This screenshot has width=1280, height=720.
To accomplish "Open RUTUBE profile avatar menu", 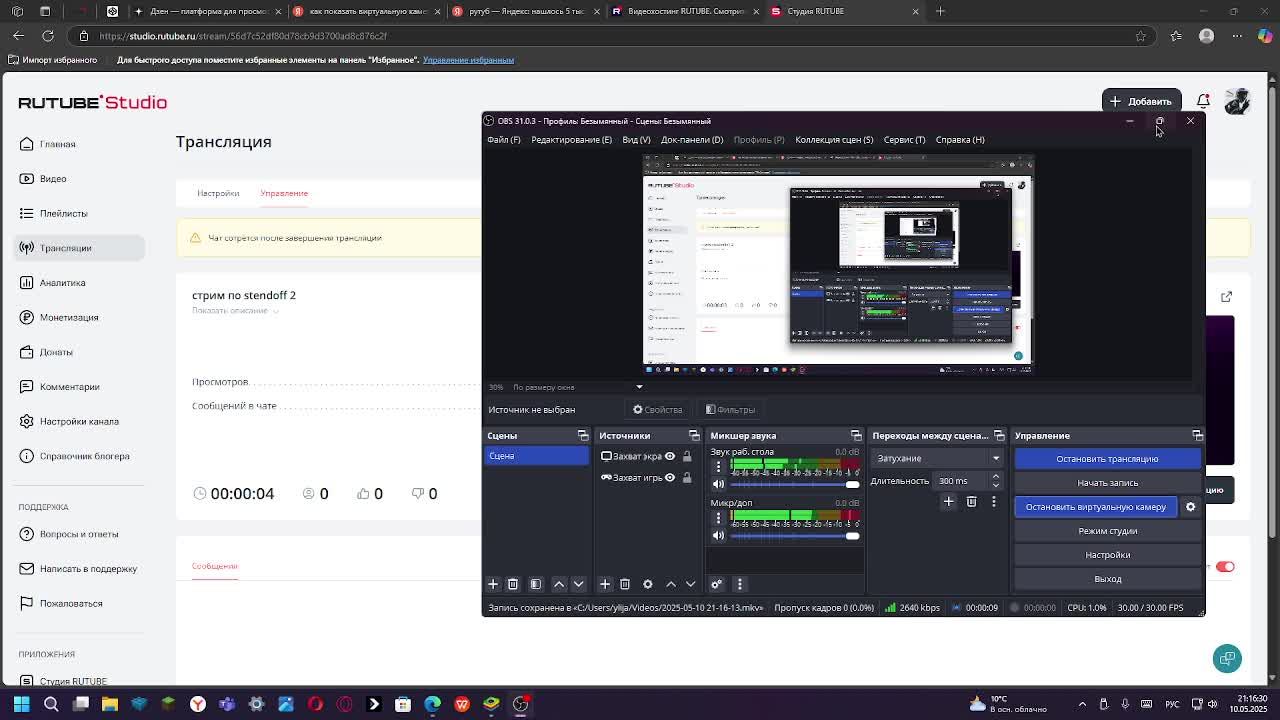I will (1237, 101).
